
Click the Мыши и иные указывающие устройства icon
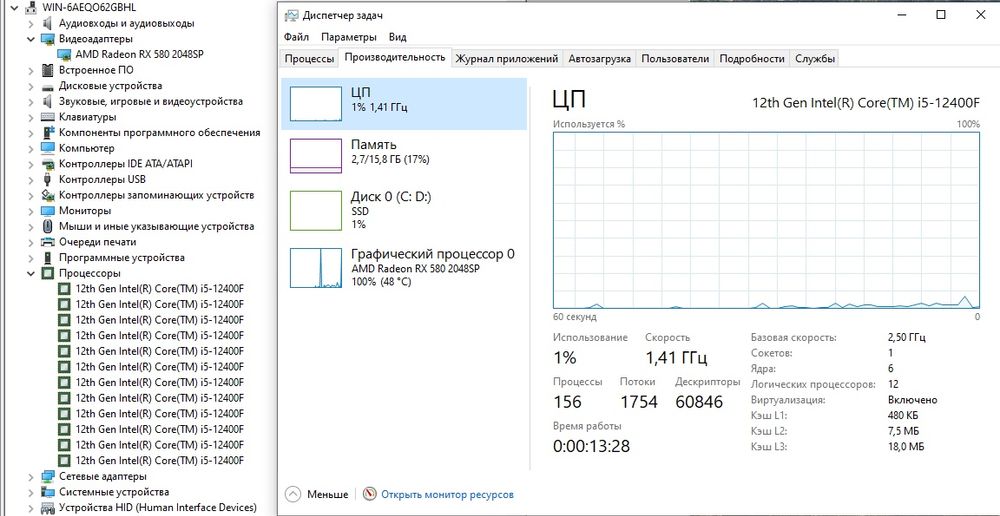47,226
